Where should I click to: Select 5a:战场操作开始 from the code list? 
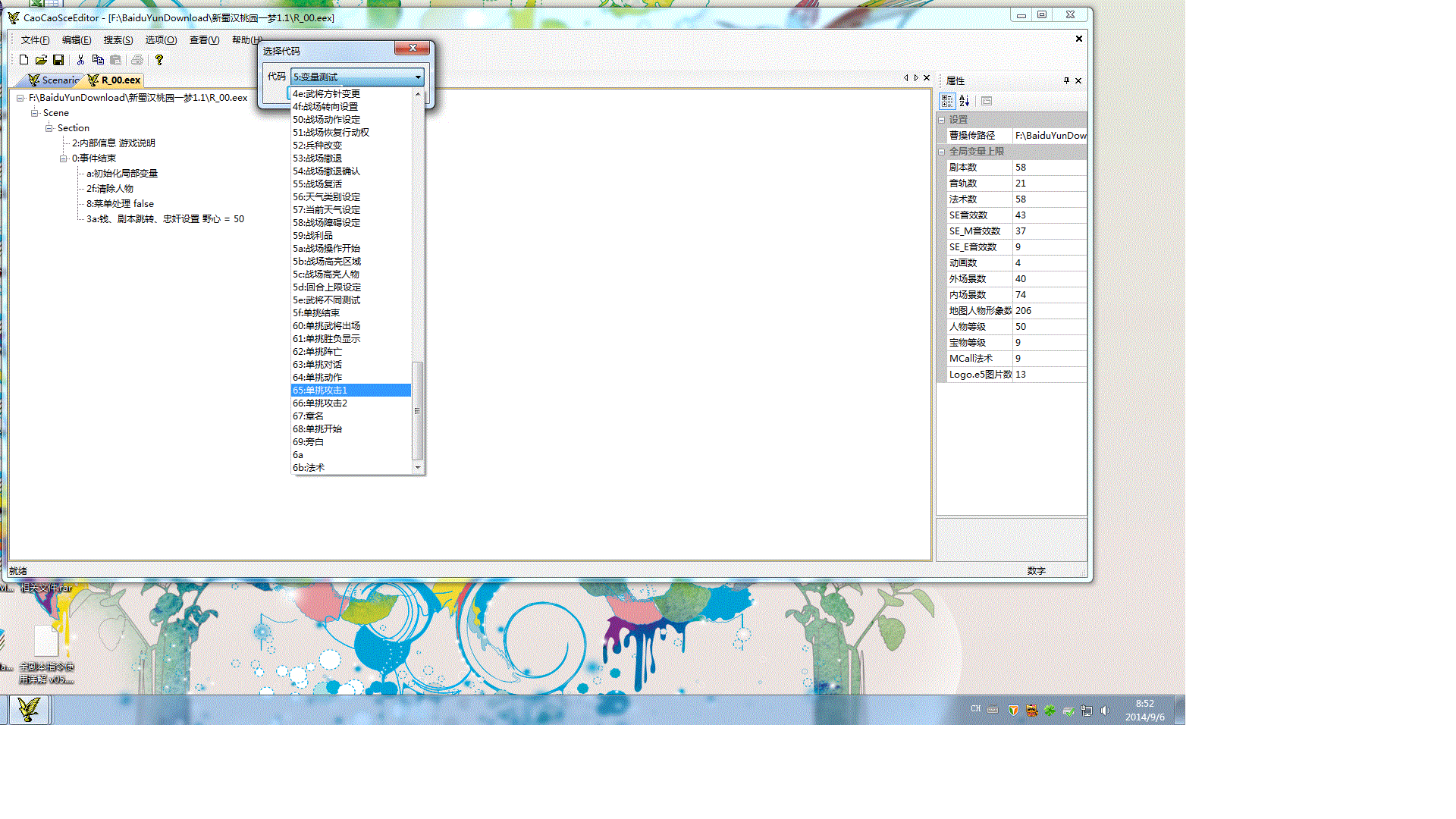326,249
